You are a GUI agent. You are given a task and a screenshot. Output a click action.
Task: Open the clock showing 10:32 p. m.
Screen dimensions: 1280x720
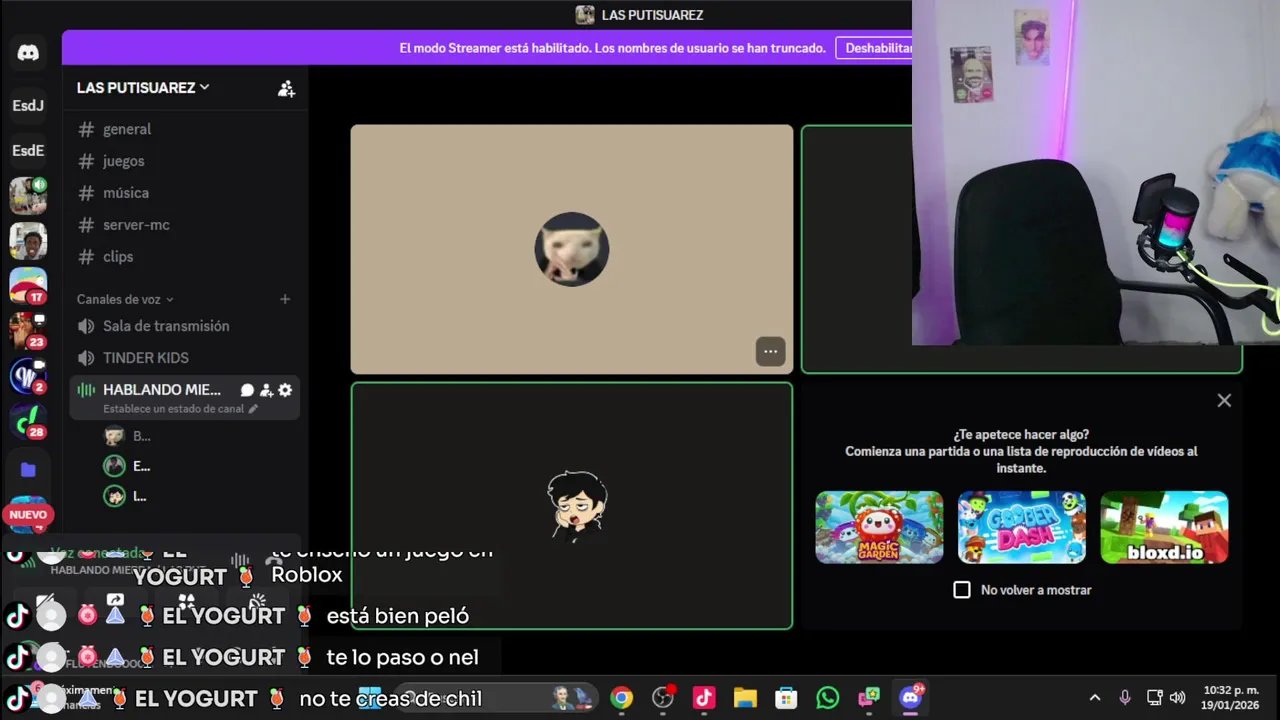click(x=1231, y=698)
